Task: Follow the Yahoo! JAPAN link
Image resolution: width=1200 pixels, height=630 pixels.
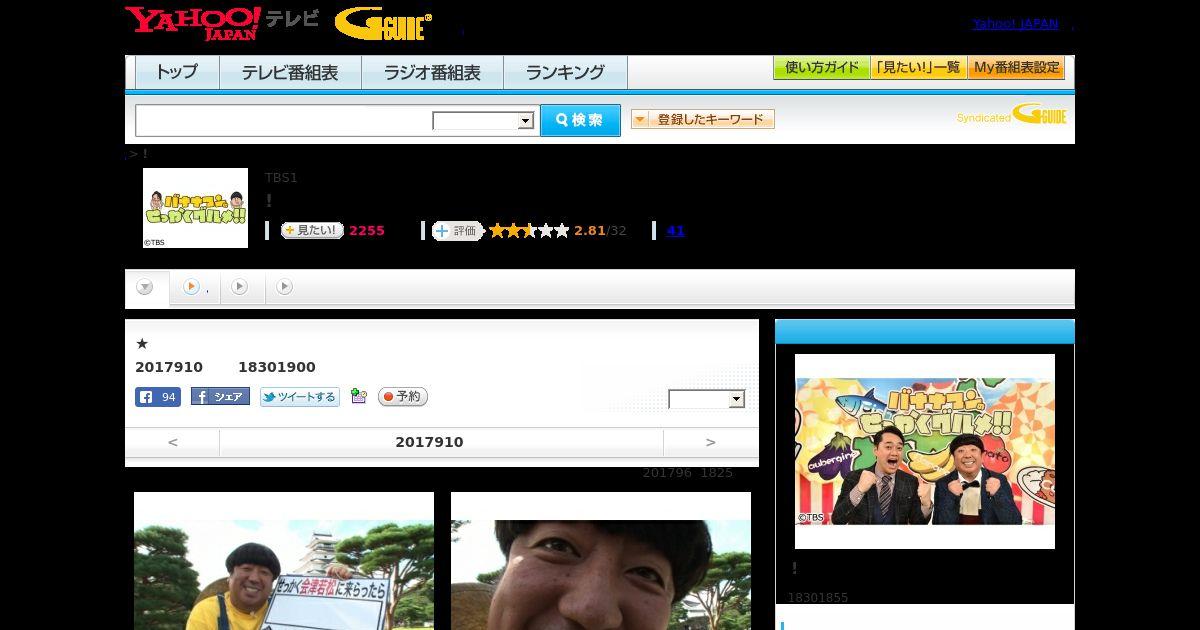Action: pos(1015,24)
